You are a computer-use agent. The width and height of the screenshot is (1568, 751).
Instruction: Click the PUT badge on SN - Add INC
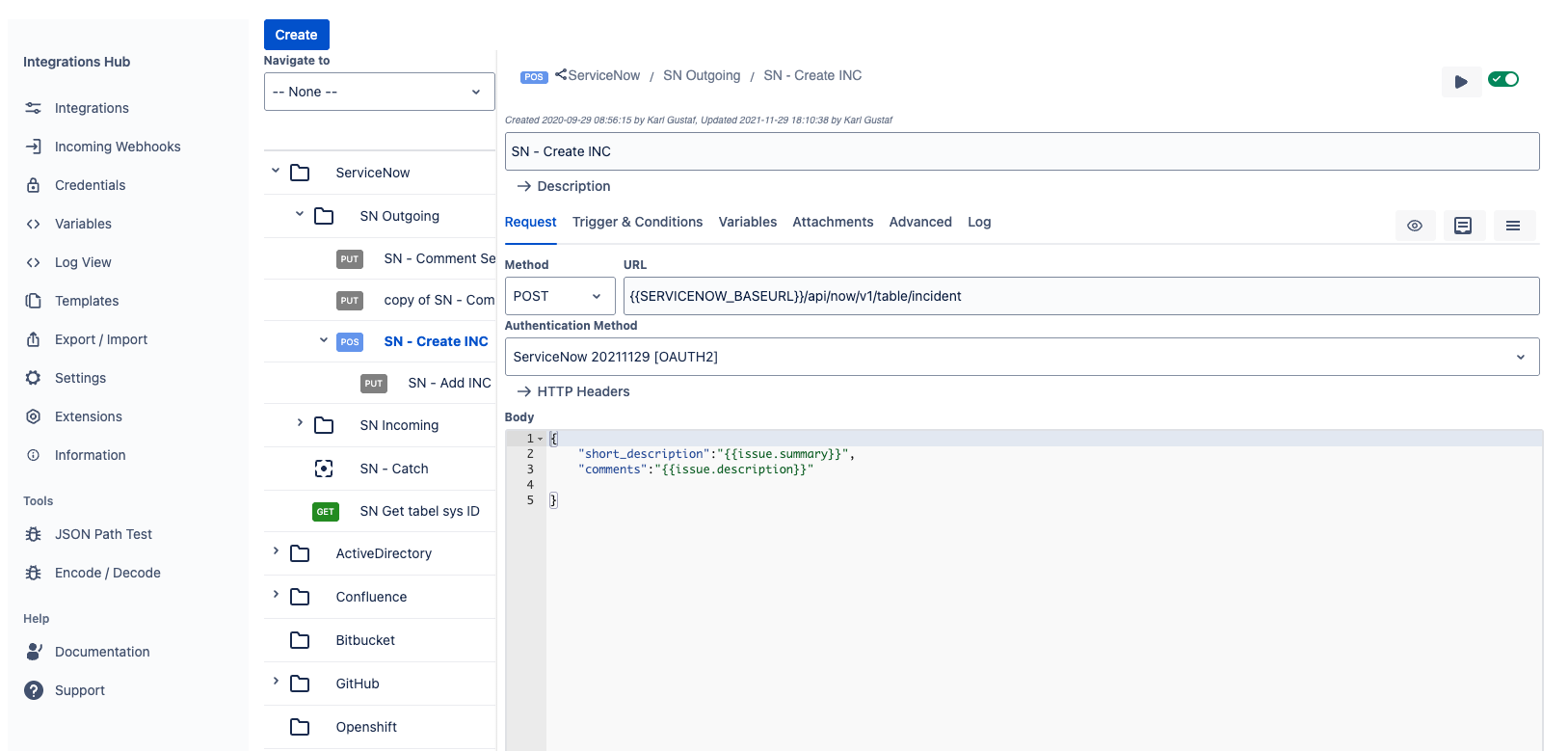(x=374, y=384)
